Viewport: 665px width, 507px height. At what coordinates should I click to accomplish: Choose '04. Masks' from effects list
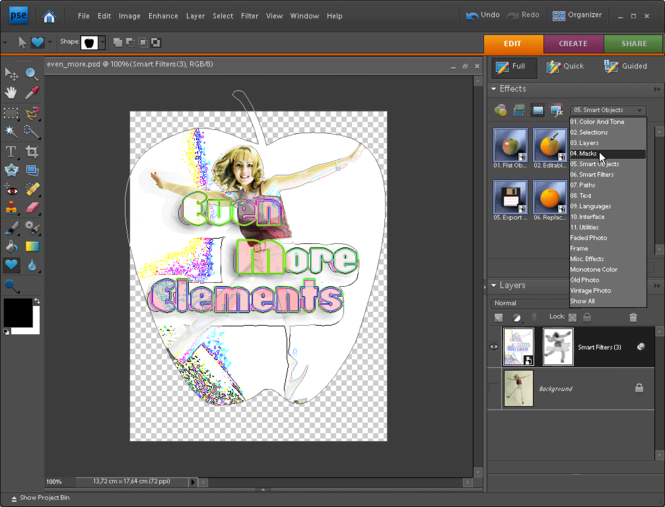[x=584, y=153]
